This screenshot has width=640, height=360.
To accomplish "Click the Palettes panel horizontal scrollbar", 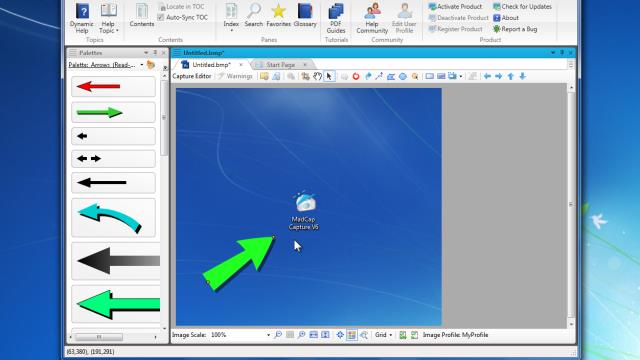I will tap(113, 337).
